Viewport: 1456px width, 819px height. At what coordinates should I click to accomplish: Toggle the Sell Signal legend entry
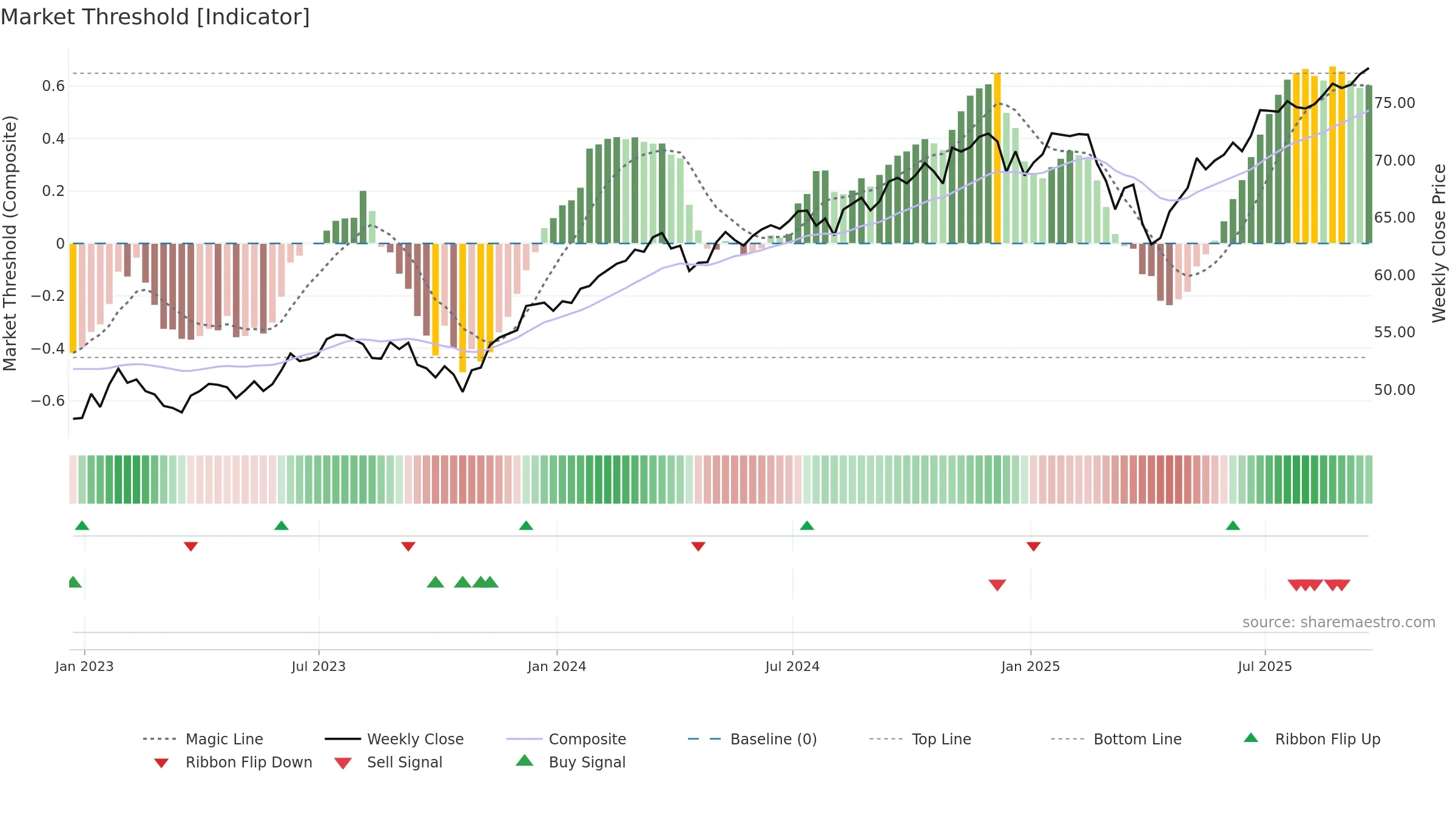tap(388, 762)
